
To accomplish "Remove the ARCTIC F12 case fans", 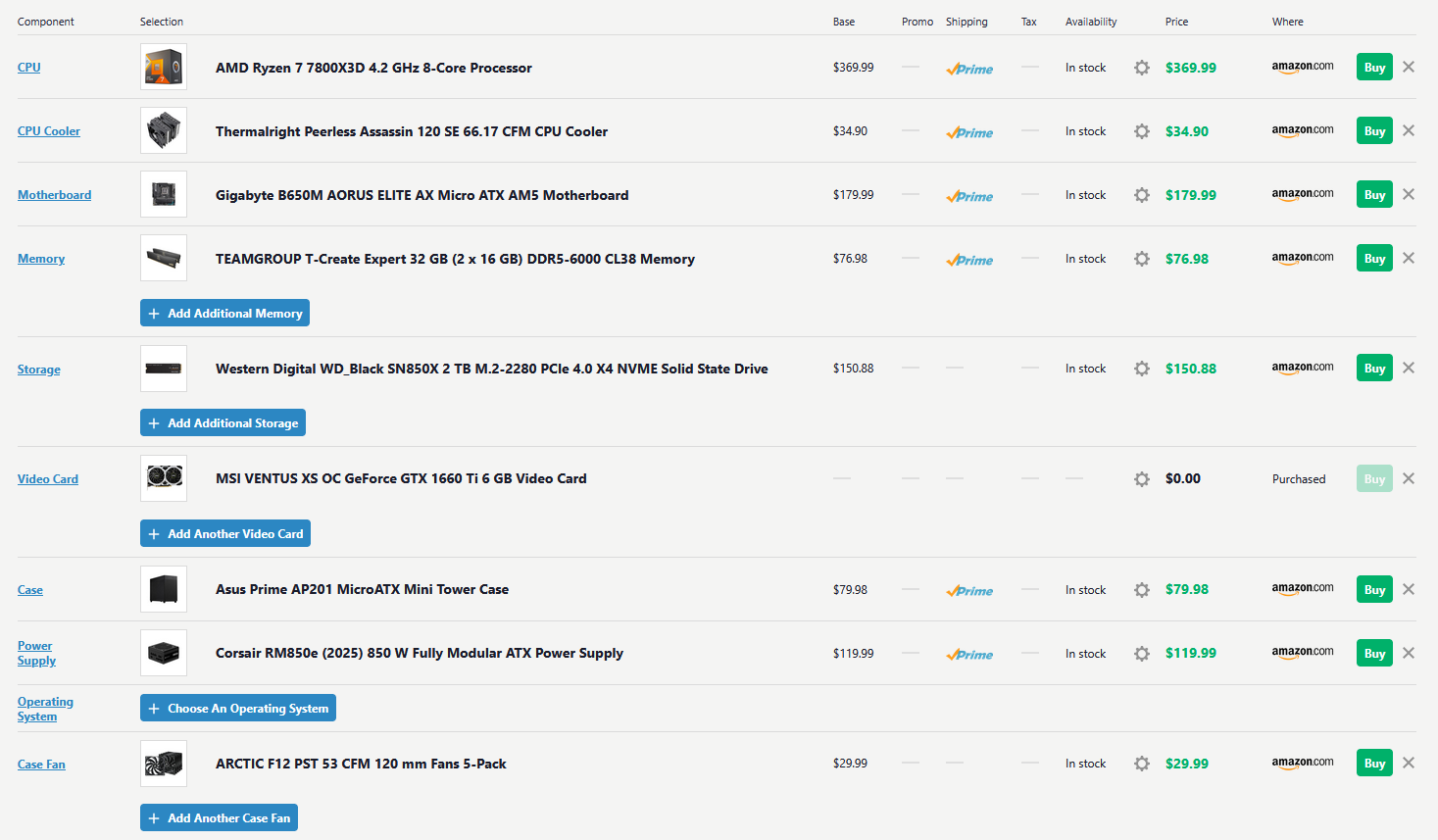I will 1409,763.
